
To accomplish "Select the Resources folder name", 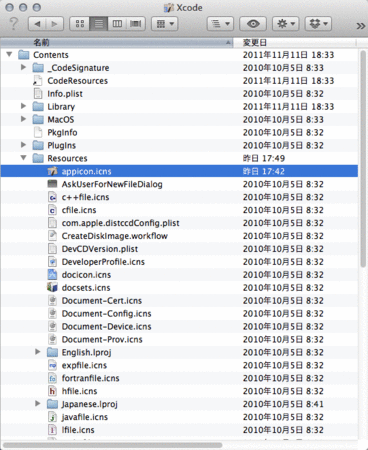I will (x=67, y=158).
